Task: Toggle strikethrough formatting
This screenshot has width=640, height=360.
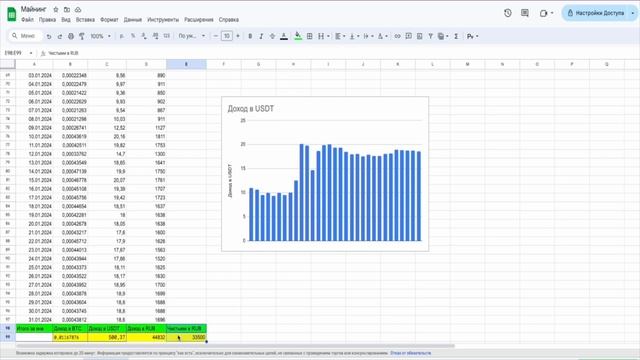Action: [x=272, y=36]
